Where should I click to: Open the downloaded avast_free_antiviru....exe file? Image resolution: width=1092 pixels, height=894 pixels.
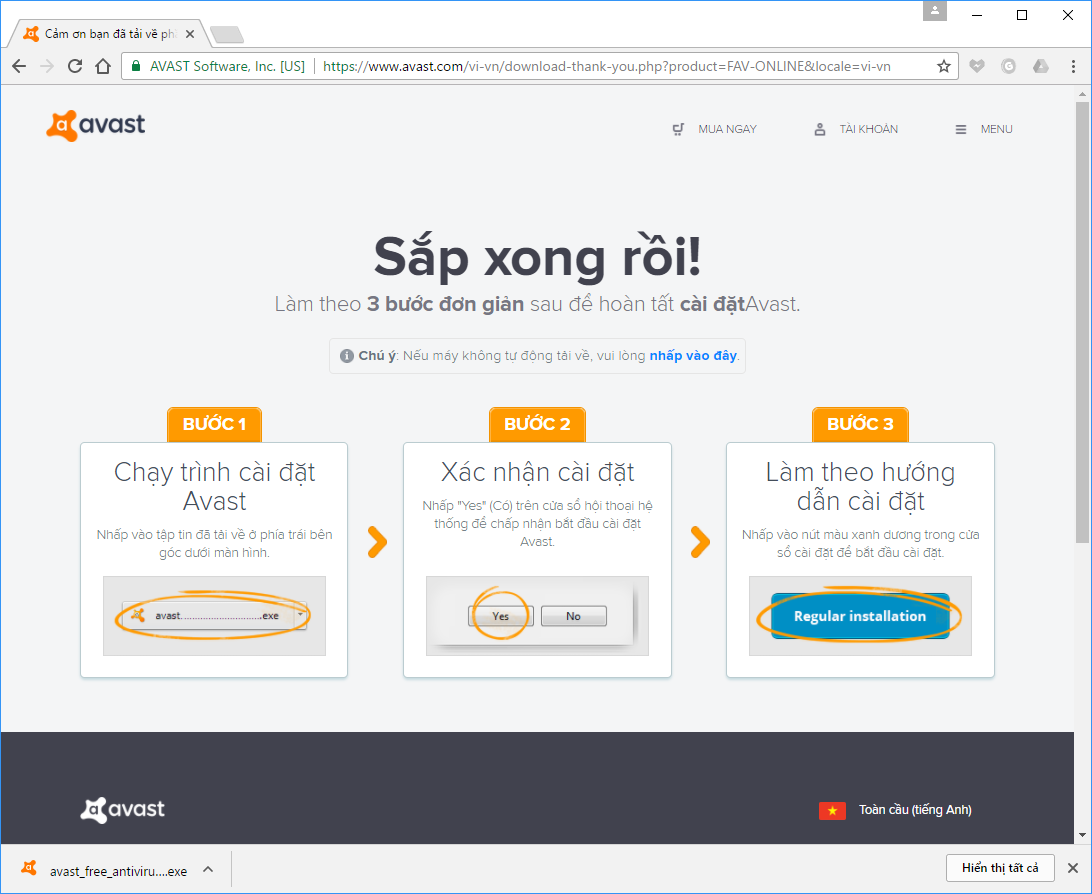(x=118, y=871)
